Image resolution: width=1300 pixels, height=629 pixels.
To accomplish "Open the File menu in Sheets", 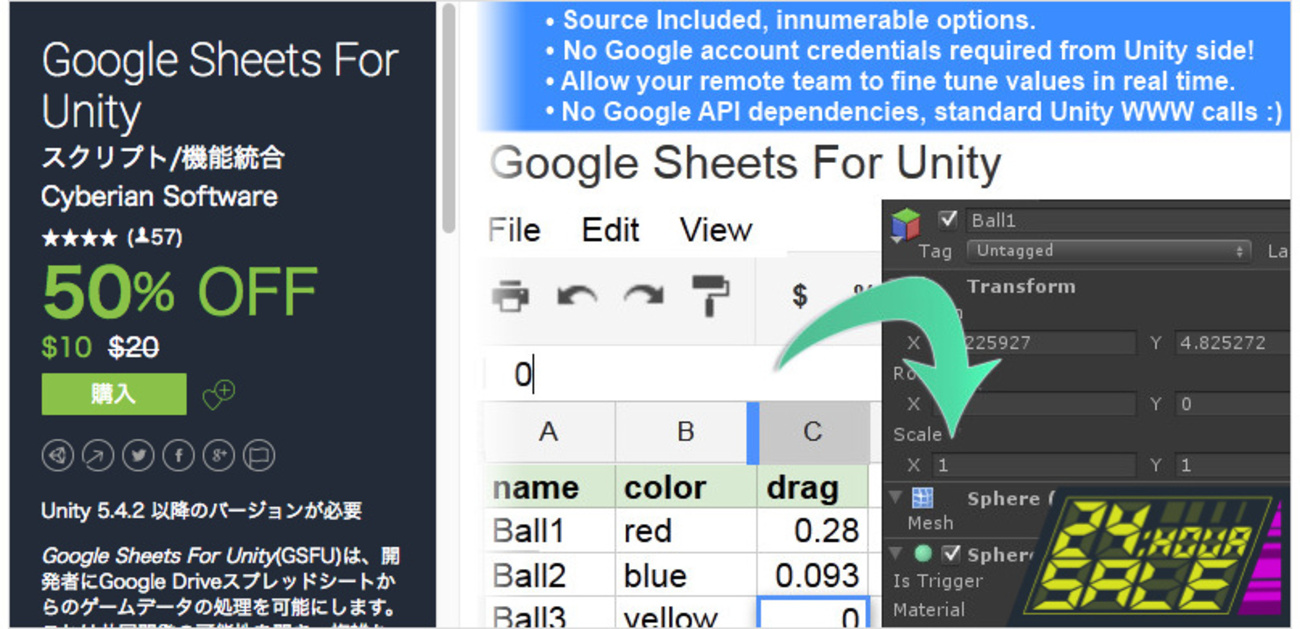I will [x=514, y=230].
